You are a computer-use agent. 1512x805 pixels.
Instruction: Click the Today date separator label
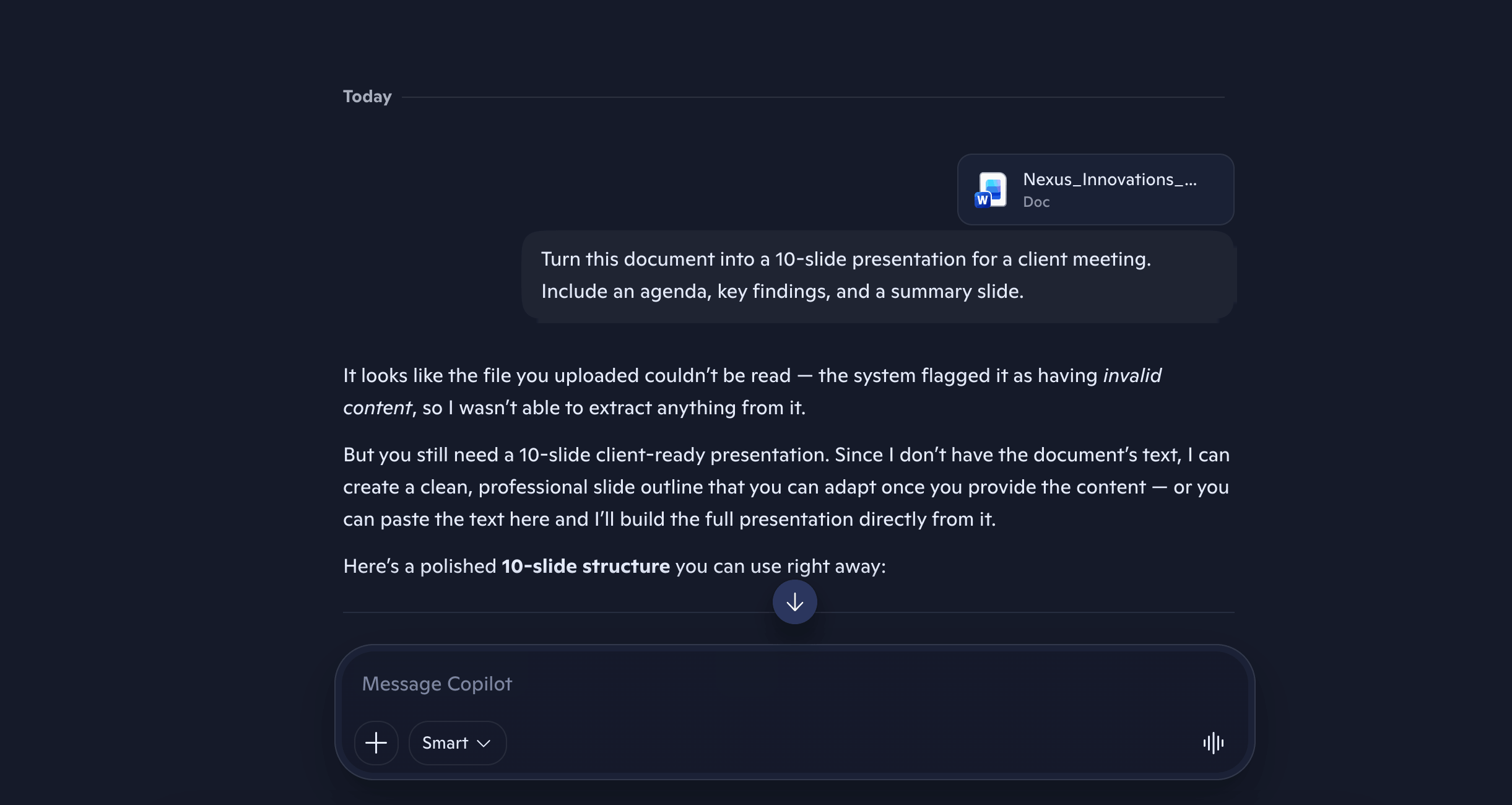[x=367, y=97]
